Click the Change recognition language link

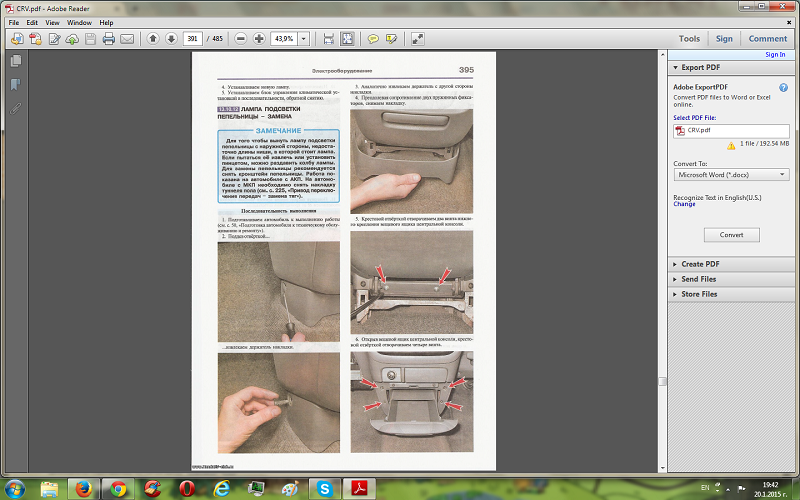click(684, 204)
